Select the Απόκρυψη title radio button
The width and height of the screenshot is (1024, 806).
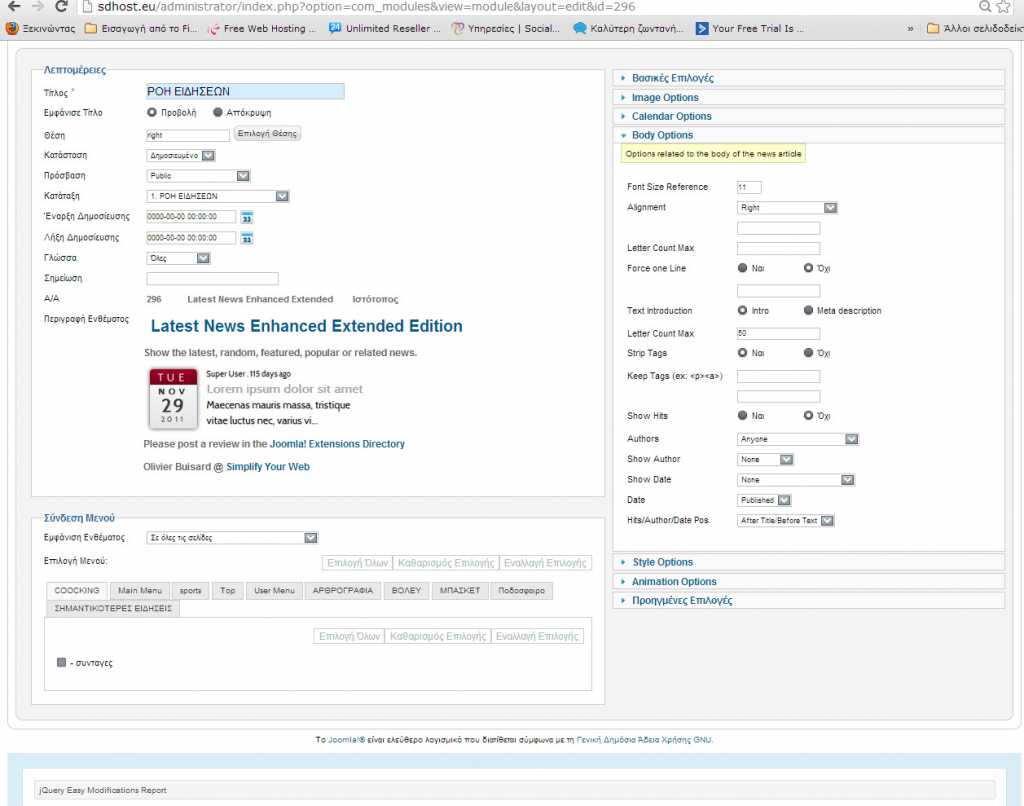(x=218, y=113)
